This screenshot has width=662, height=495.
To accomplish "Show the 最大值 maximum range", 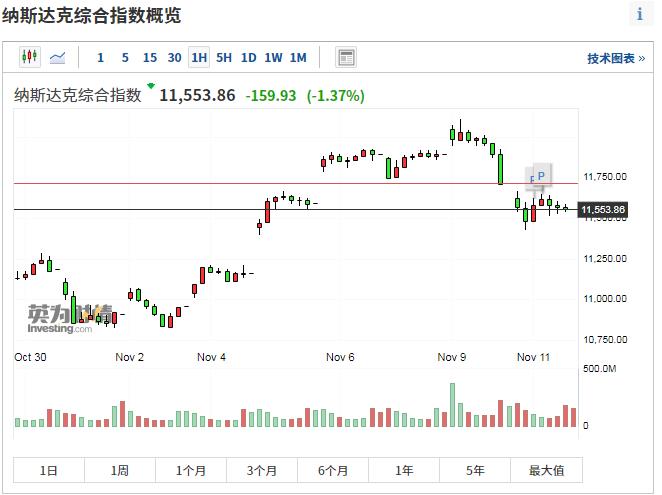I will coord(546,470).
